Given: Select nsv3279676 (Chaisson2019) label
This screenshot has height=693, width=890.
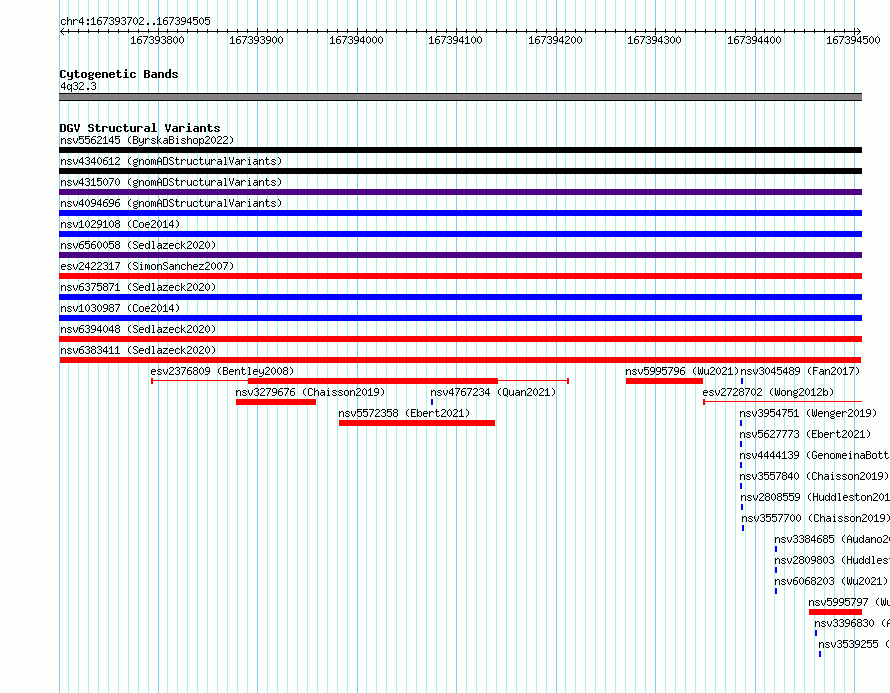Looking at the screenshot, I should coord(310,392).
